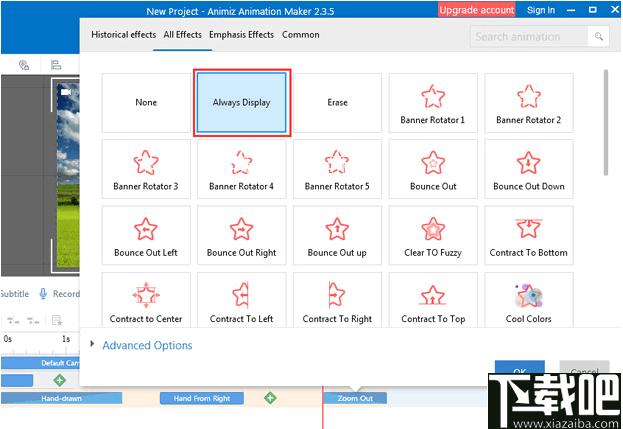The image size is (623, 429).
Task: Select the Cool Colors effect
Action: pos(528,301)
